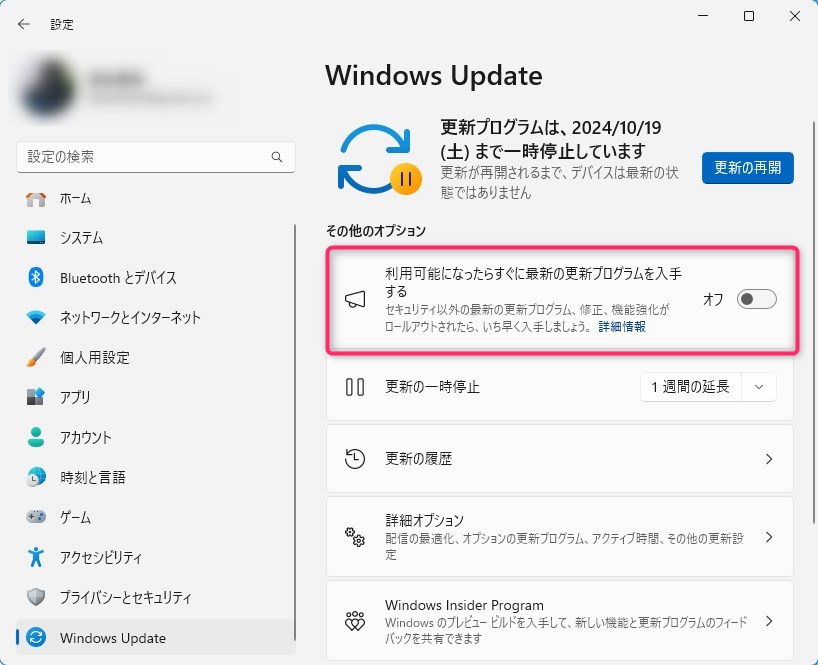This screenshot has width=818, height=665.
Task: Open アクセシビリティ in the sidebar
Action: click(100, 558)
